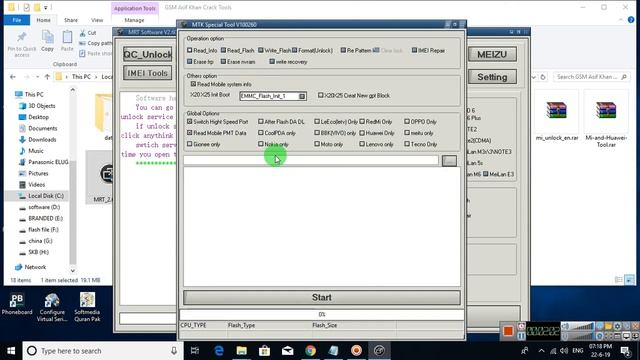Uncheck Read Mobile system info
Viewport: 640px width, 360px height.
coord(193,84)
